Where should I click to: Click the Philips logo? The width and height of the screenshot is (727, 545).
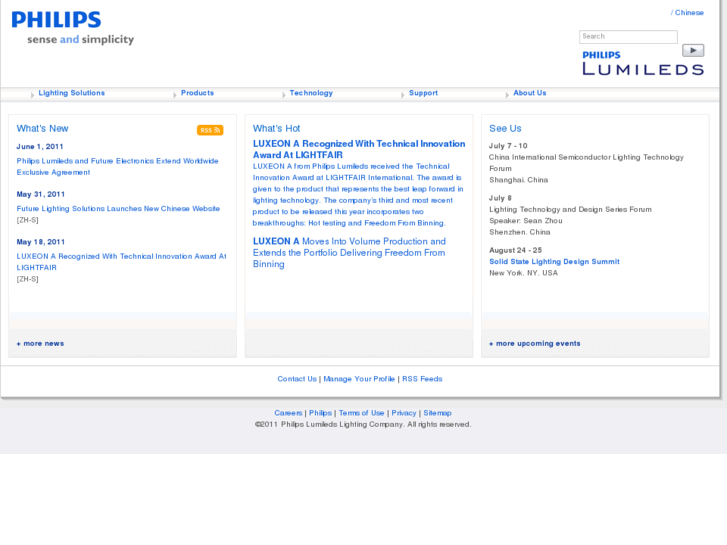click(57, 19)
